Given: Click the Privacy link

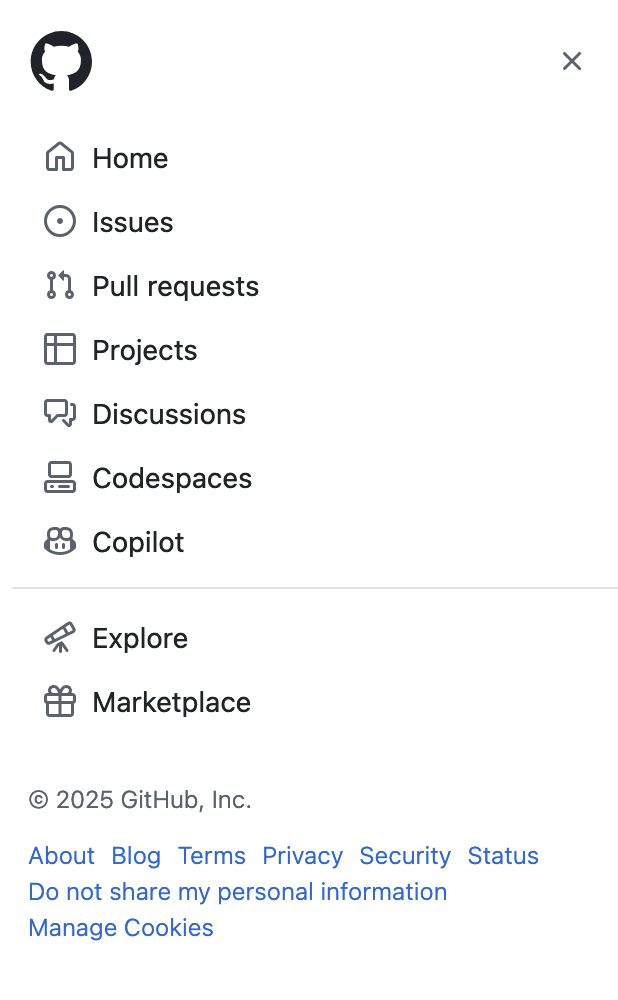Looking at the screenshot, I should [302, 856].
